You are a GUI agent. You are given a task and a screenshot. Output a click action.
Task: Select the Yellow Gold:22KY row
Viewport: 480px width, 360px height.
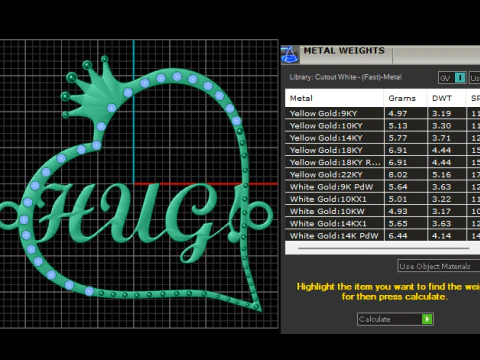[x=382, y=174]
